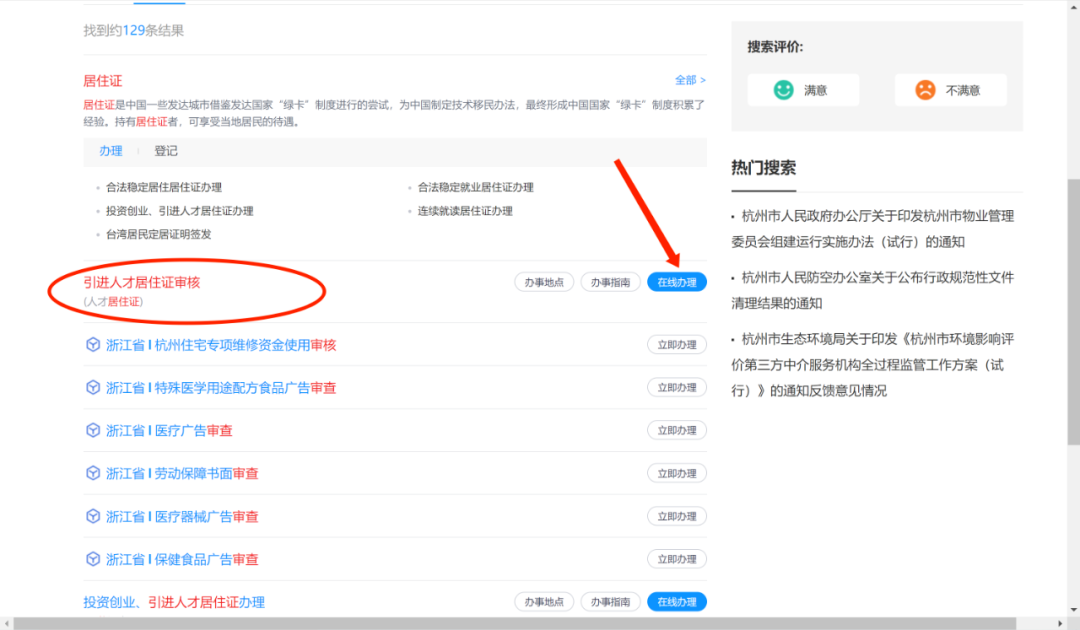Click 立即办理 for 医疗广告审查
The width and height of the screenshot is (1080, 630).
pyautogui.click(x=677, y=431)
